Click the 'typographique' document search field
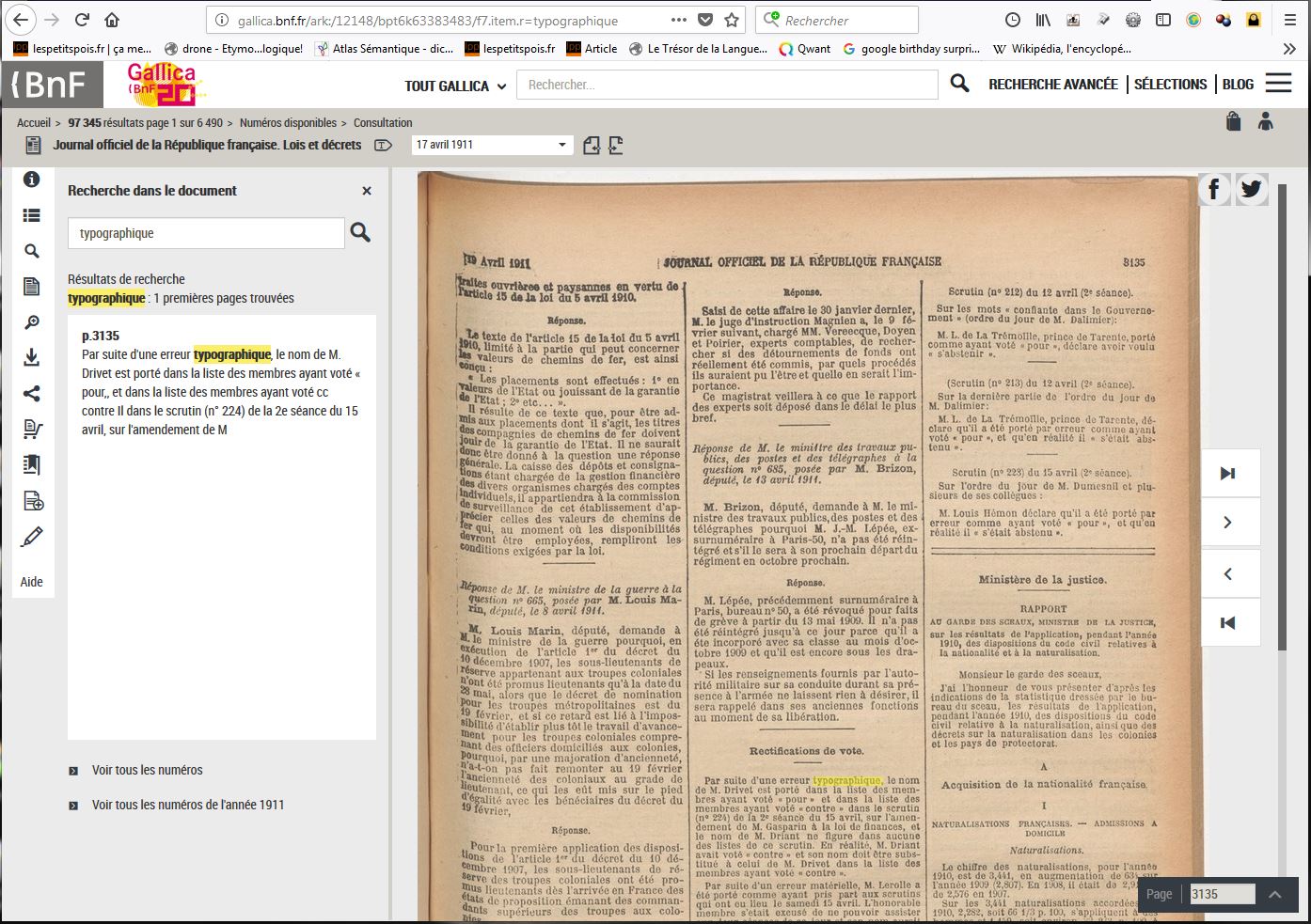The width and height of the screenshot is (1311, 924). coord(205,233)
